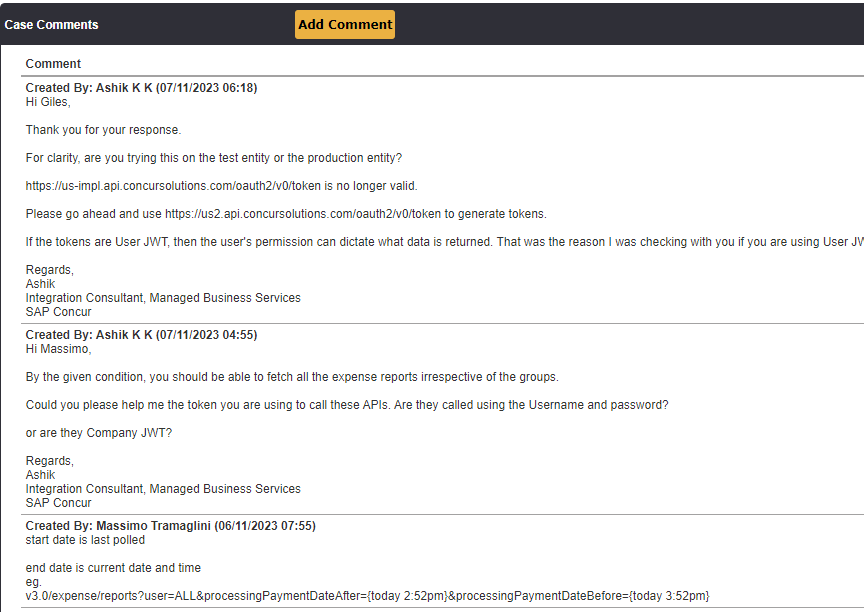Screen dimensions: 864x612
Task: Select 'Created By: Massimo Tramaglini (06/11/2023 07:55)'
Action: click(x=170, y=526)
